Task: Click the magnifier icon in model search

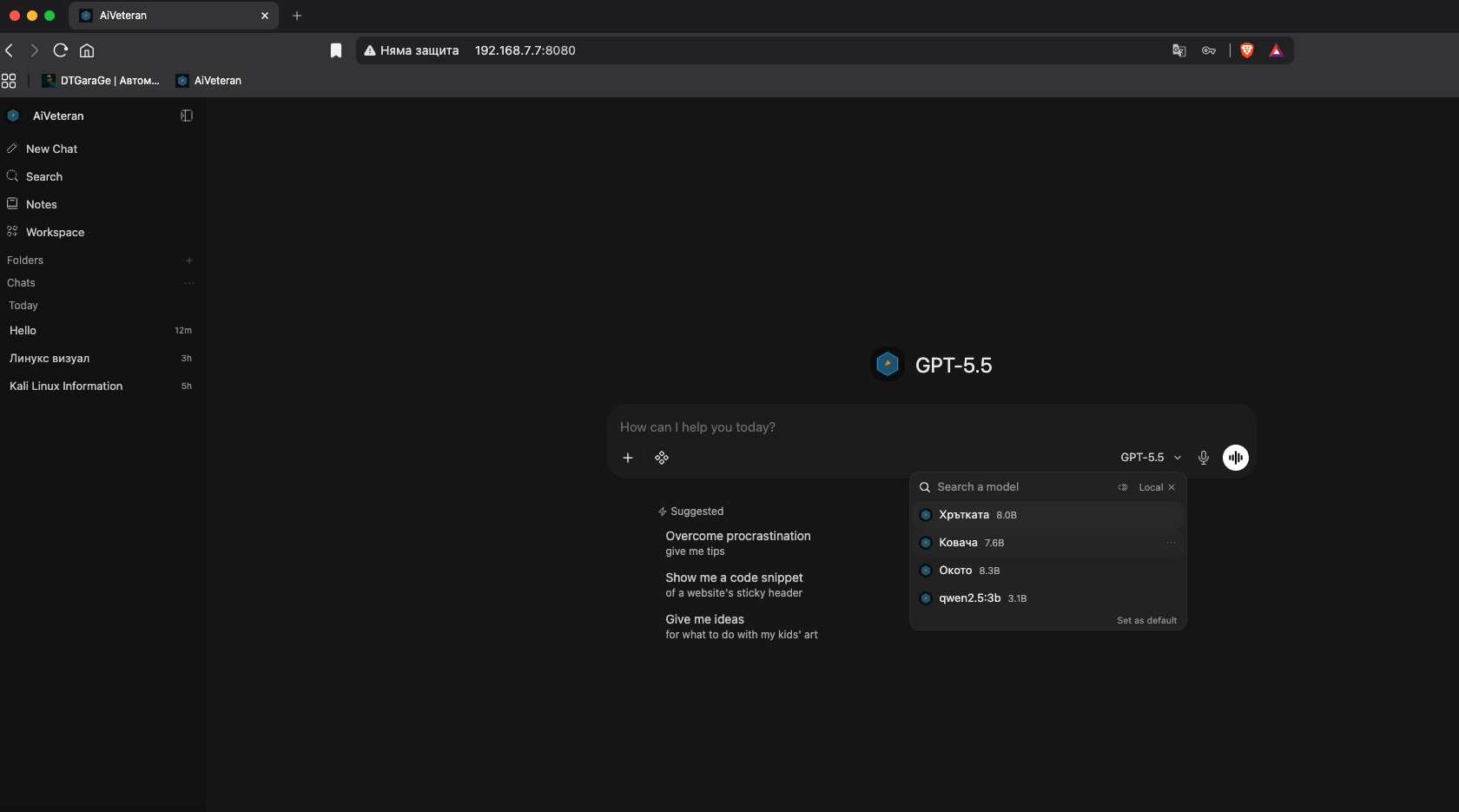Action: click(x=925, y=487)
